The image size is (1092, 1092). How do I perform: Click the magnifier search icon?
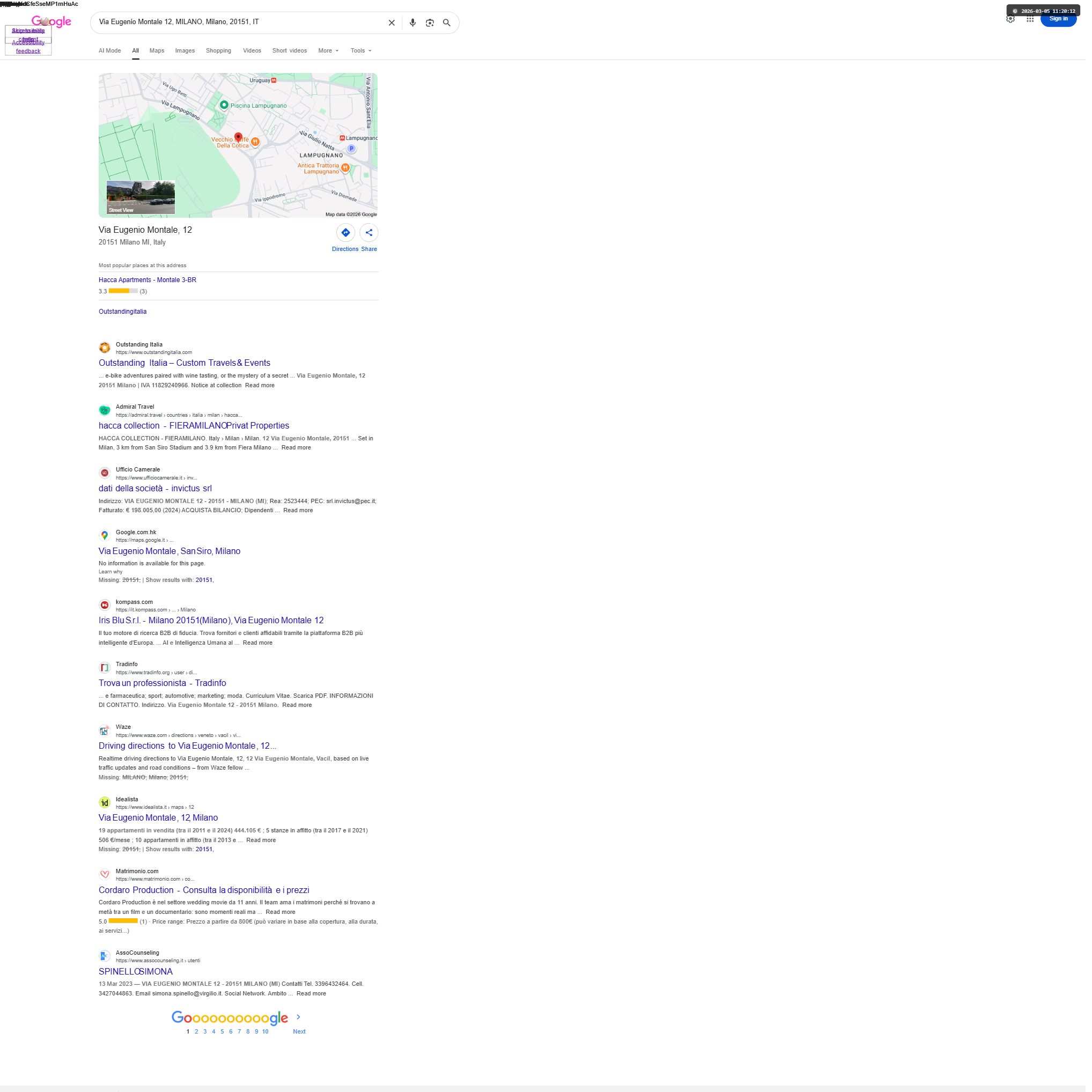tap(449, 23)
